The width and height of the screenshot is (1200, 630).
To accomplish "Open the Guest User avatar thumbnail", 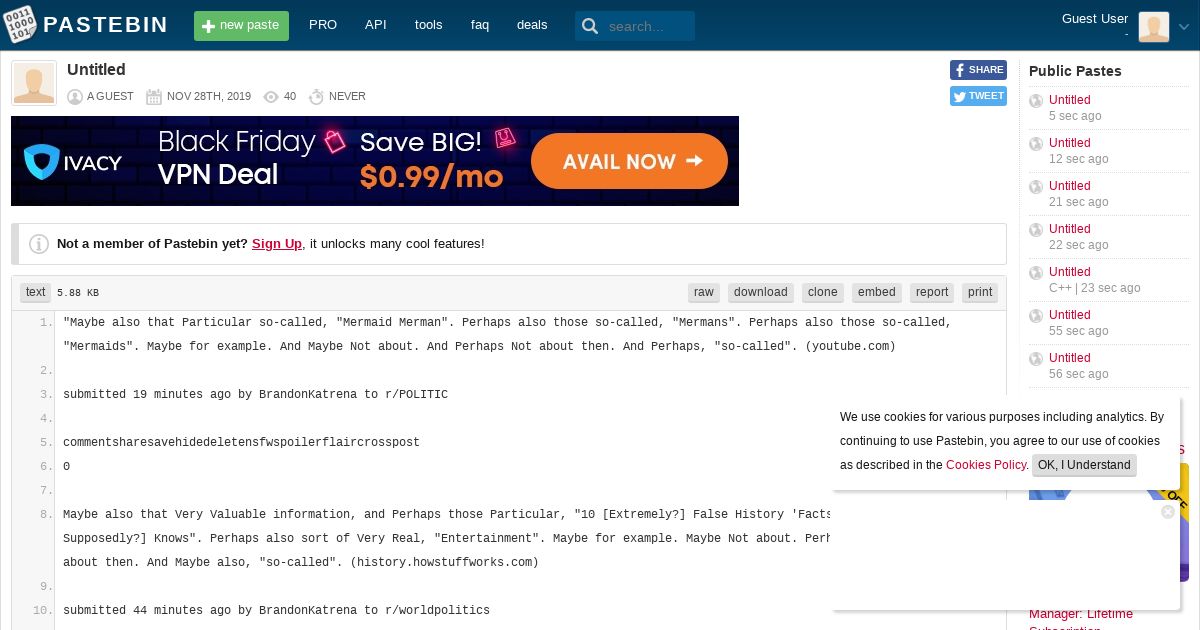I will [x=1154, y=27].
